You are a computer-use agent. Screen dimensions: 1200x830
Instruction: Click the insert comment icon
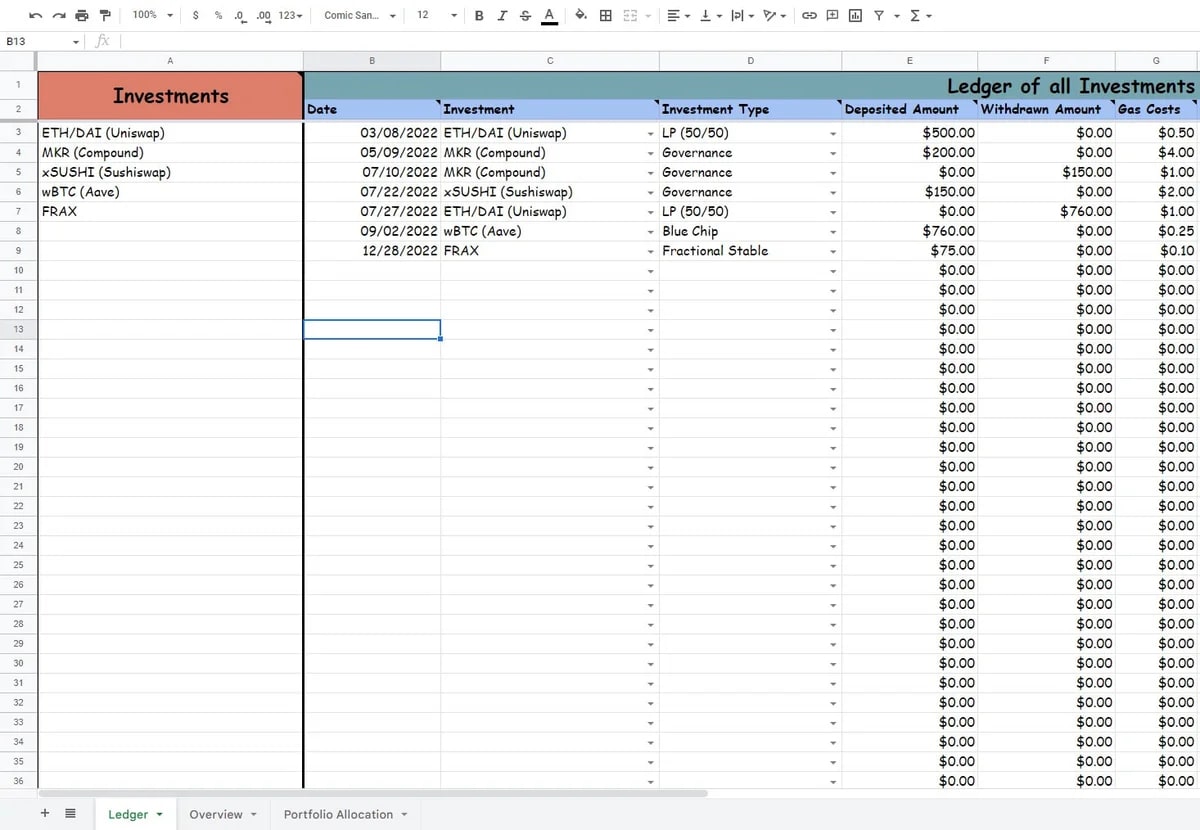click(x=833, y=16)
